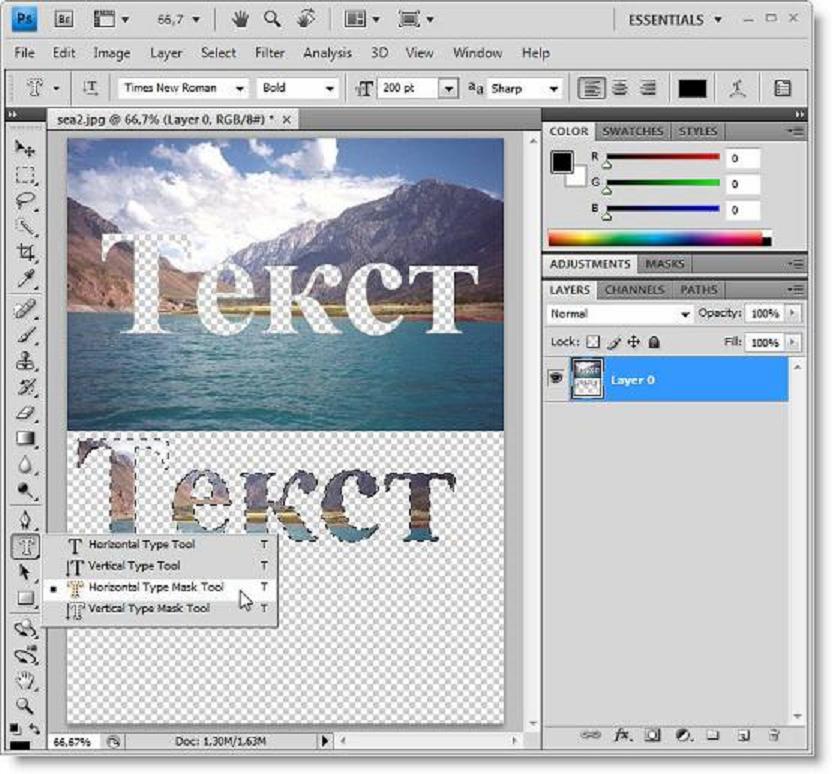
Task: Expand the Opacity slider arrow
Action: 793,313
